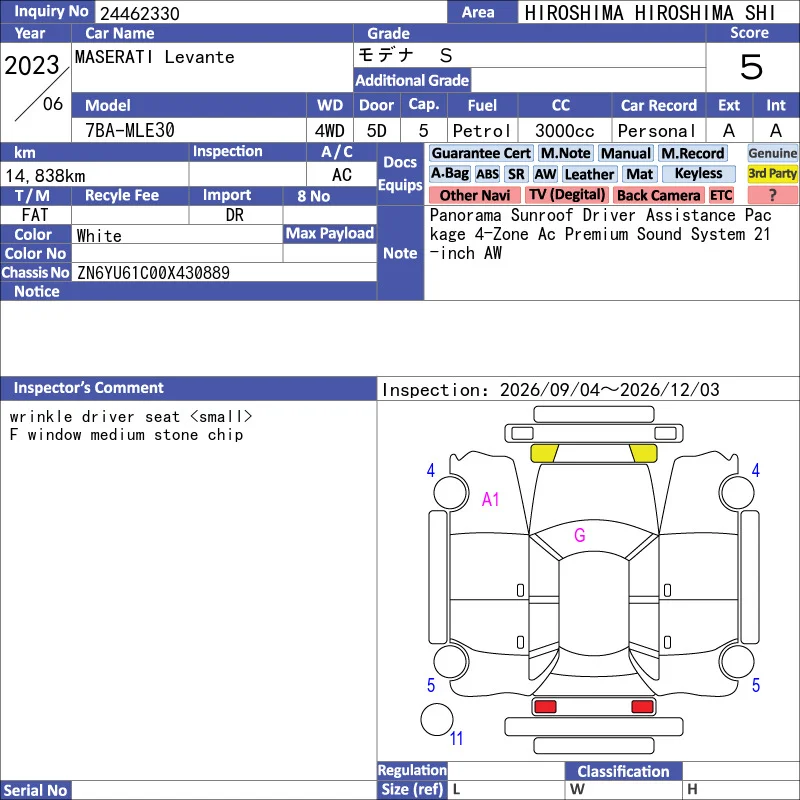The image size is (800, 800).
Task: Click the Guarantee Cert document badge
Action: click(x=481, y=153)
